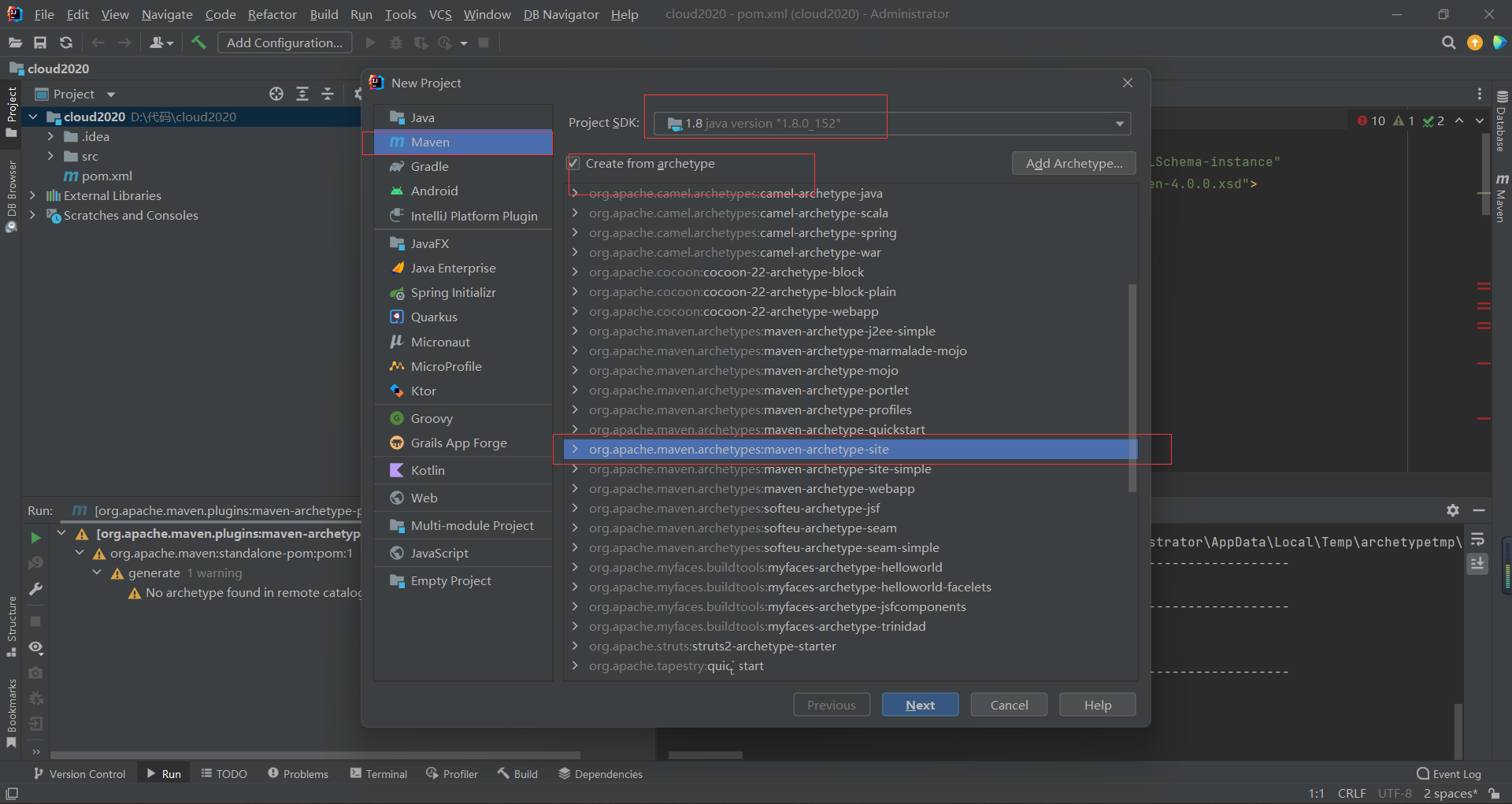
Task: Open the Project SDK dropdown
Action: pos(892,124)
